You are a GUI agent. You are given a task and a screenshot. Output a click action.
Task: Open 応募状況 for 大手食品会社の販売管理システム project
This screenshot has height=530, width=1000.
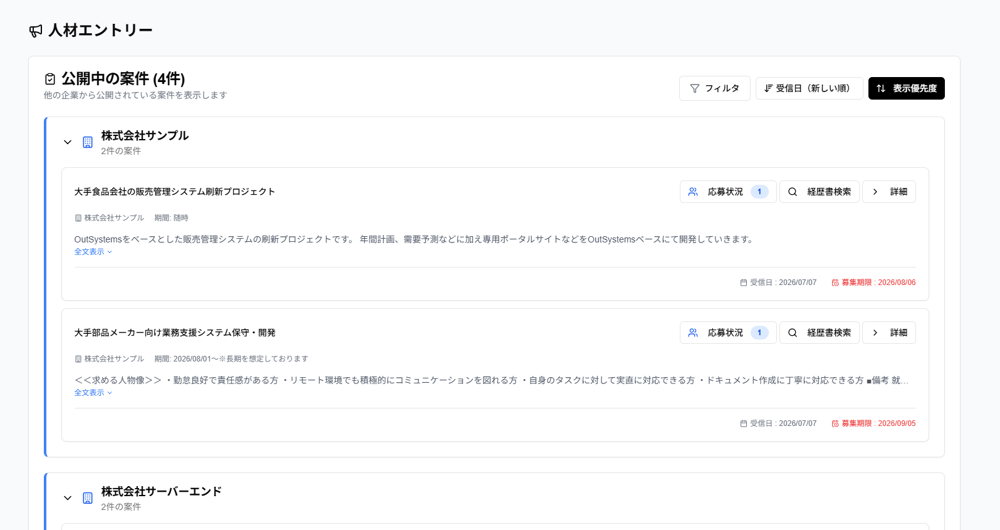point(728,192)
